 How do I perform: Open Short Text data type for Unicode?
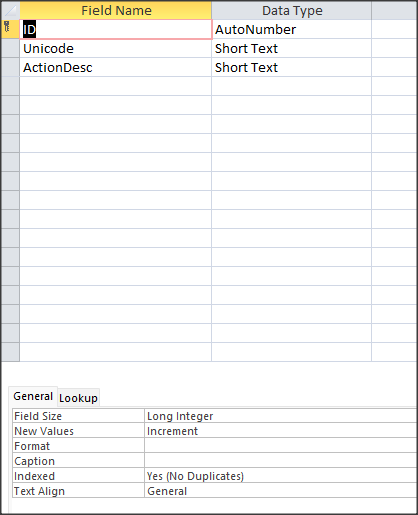click(x=291, y=49)
